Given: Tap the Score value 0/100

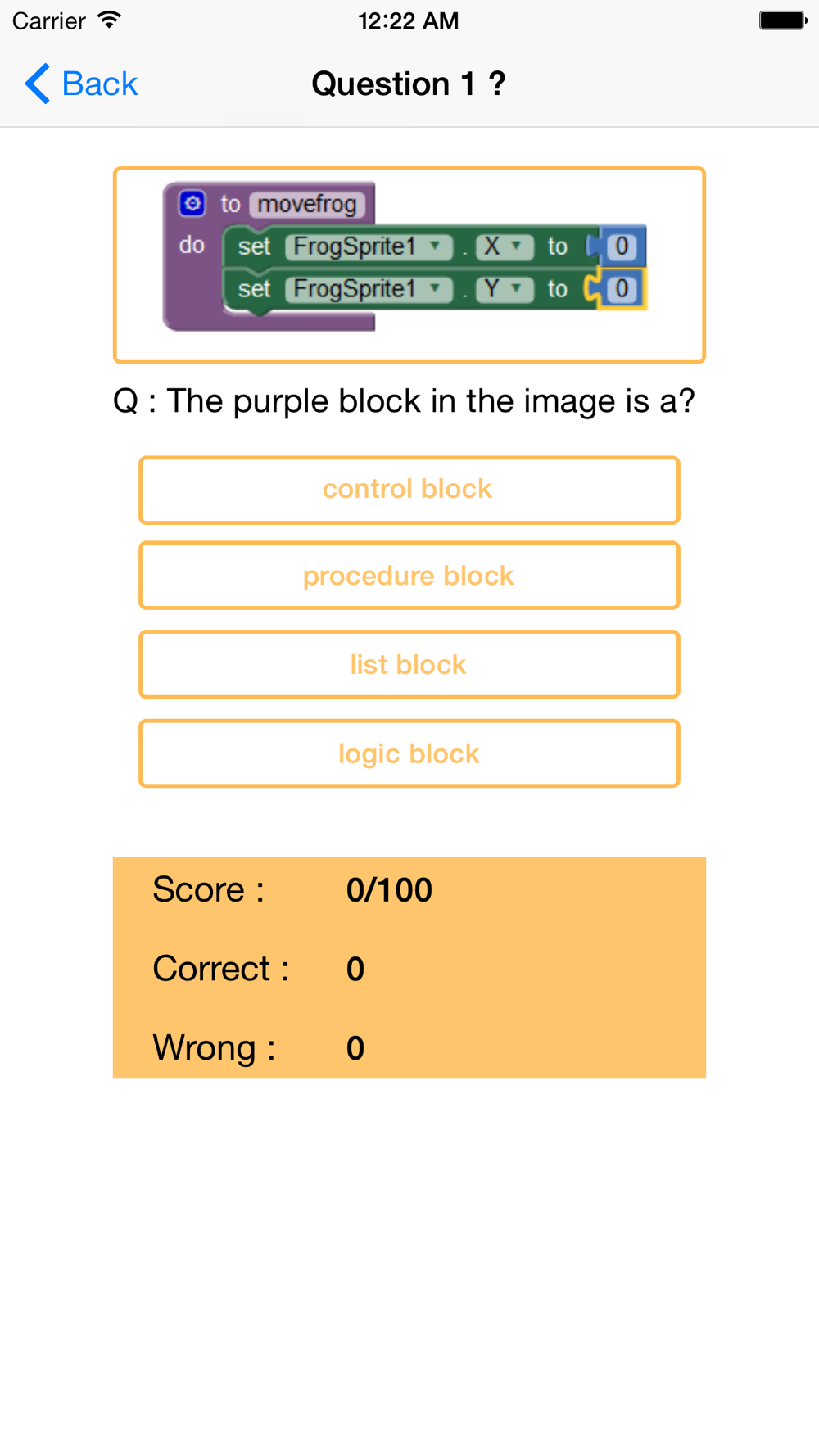Looking at the screenshot, I should click(389, 890).
